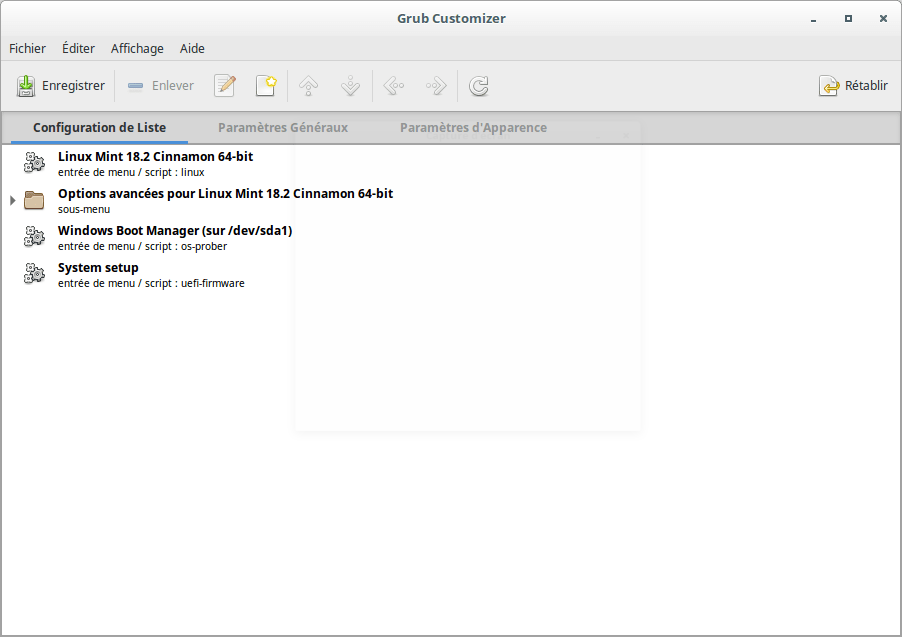Switch to Paramètres Généraux tab
The width and height of the screenshot is (902, 637).
pyautogui.click(x=283, y=128)
